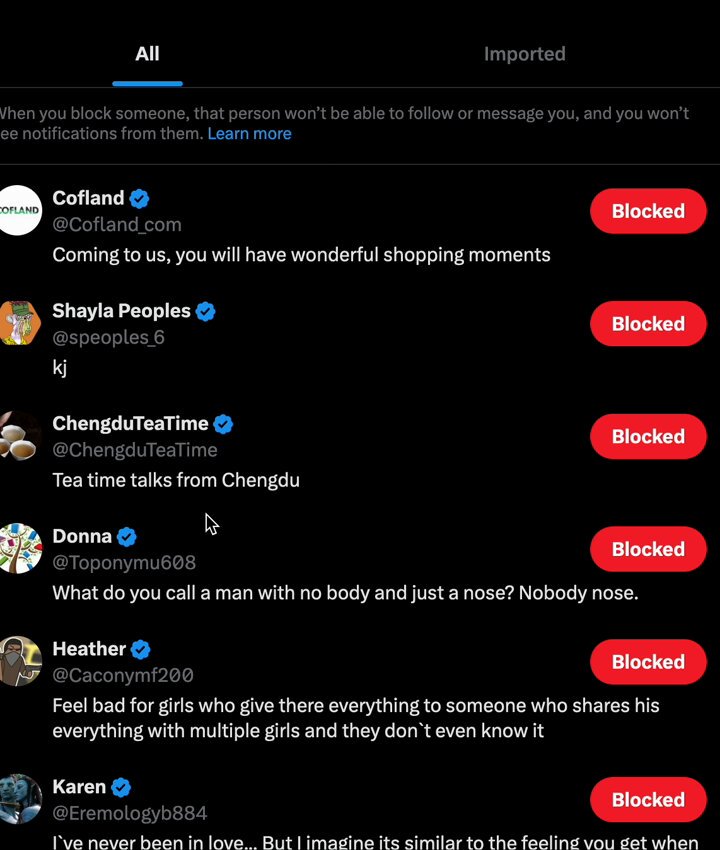Open Shayla Peoples' hexagonal avatar
The width and height of the screenshot is (720, 850).
pos(20,323)
